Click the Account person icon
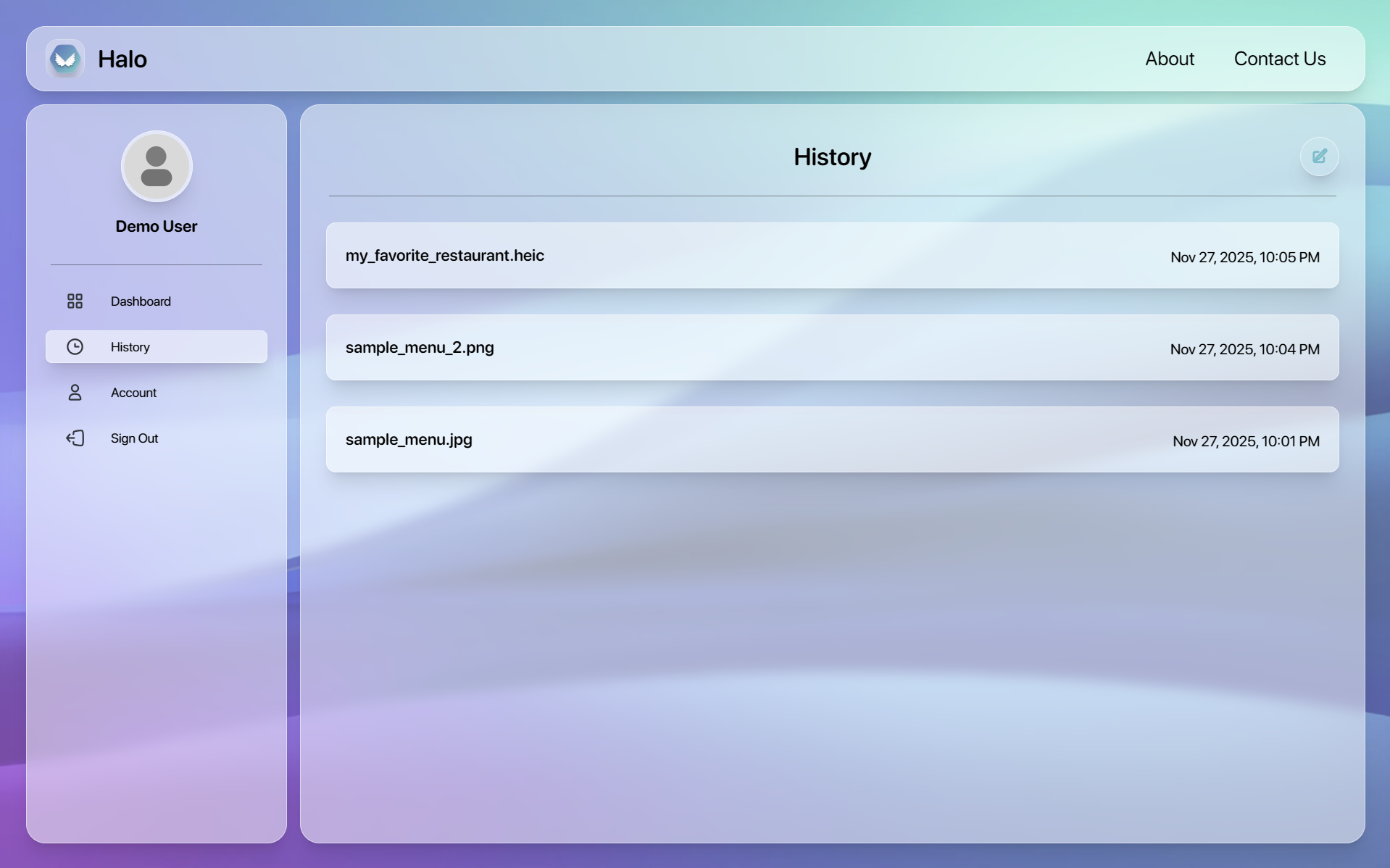The height and width of the screenshot is (868, 1390). 75,393
